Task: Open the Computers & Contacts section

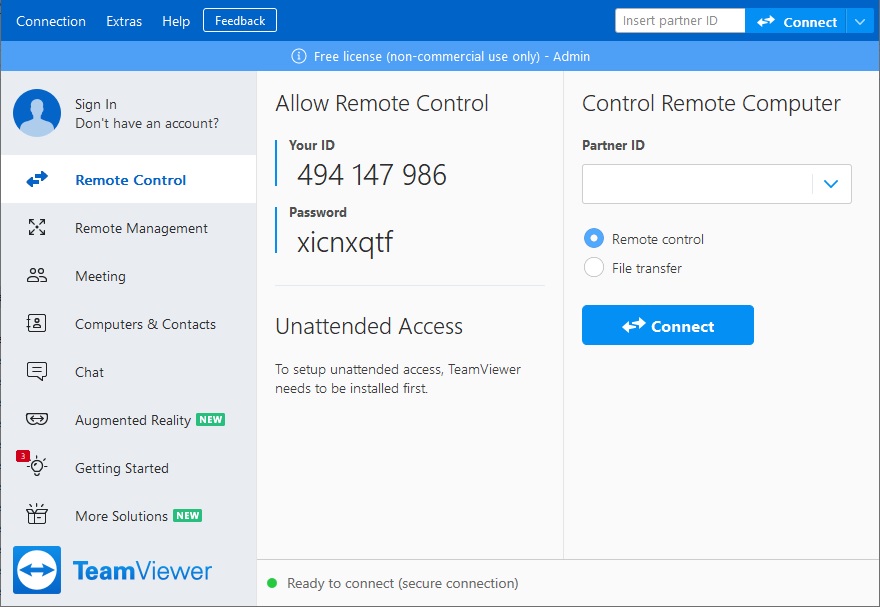Action: tap(129, 324)
